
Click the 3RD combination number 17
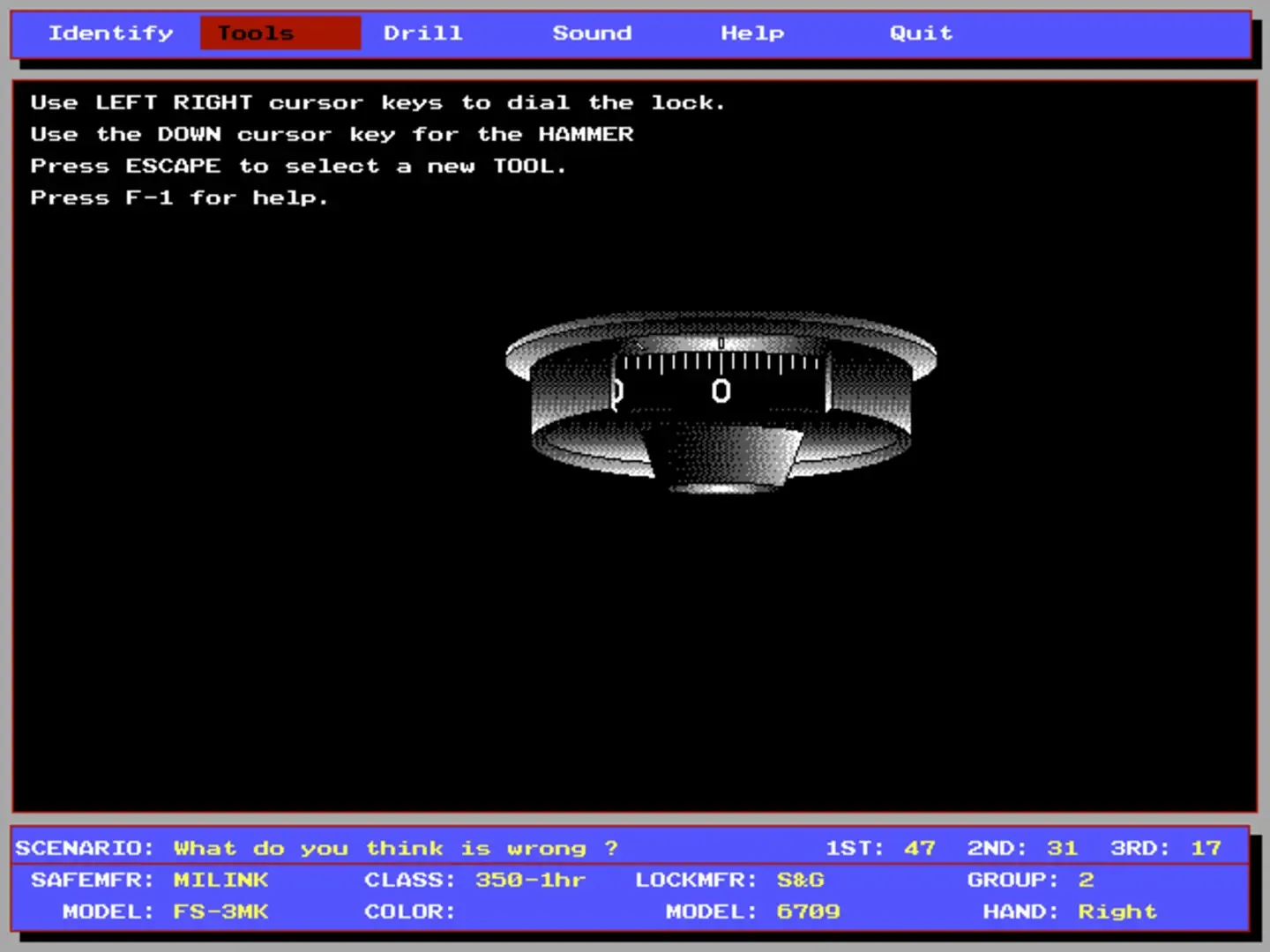click(1206, 848)
